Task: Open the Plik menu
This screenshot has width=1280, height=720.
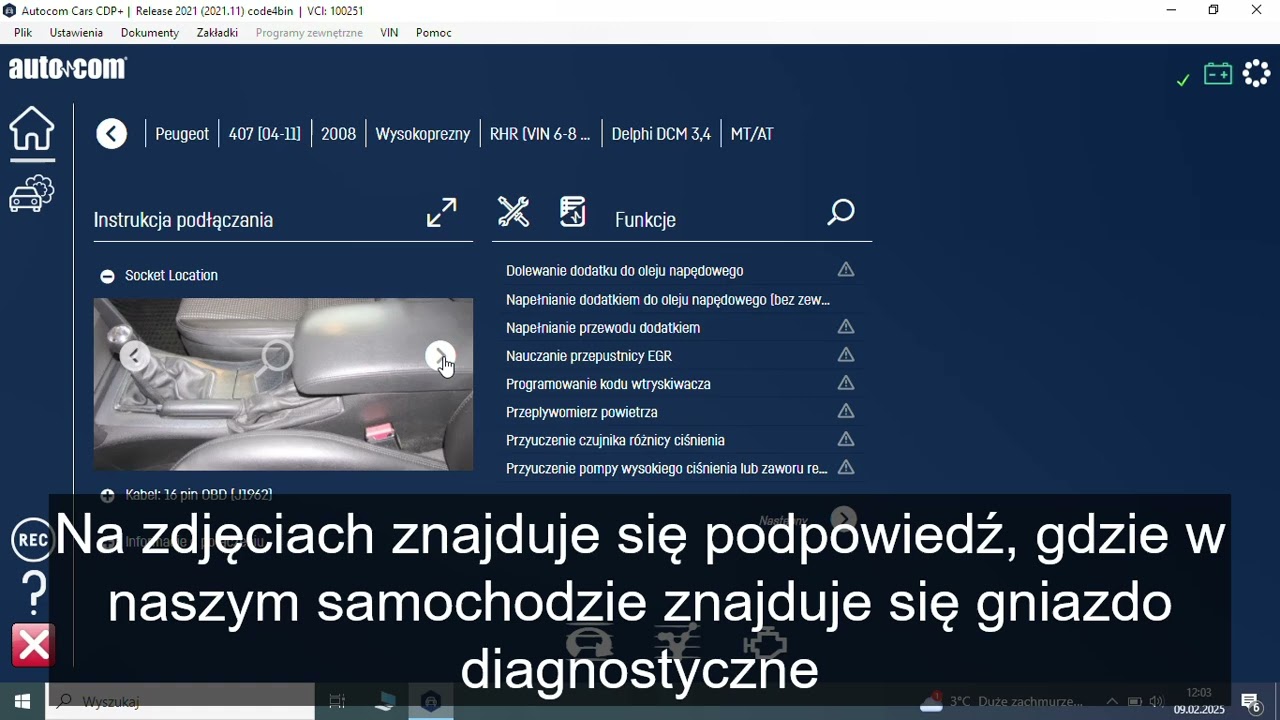Action: [23, 33]
